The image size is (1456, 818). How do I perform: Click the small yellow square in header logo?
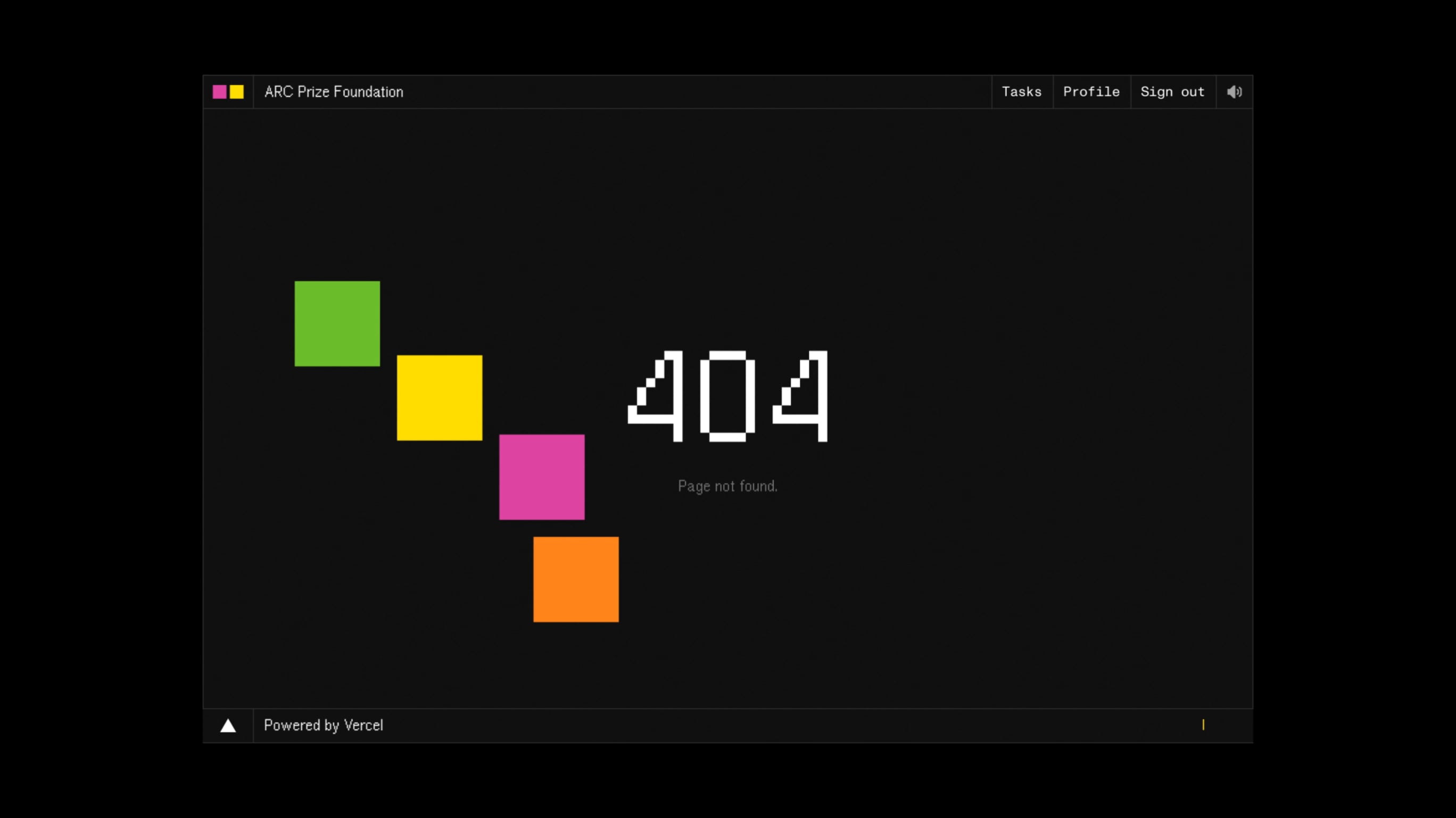(x=237, y=92)
